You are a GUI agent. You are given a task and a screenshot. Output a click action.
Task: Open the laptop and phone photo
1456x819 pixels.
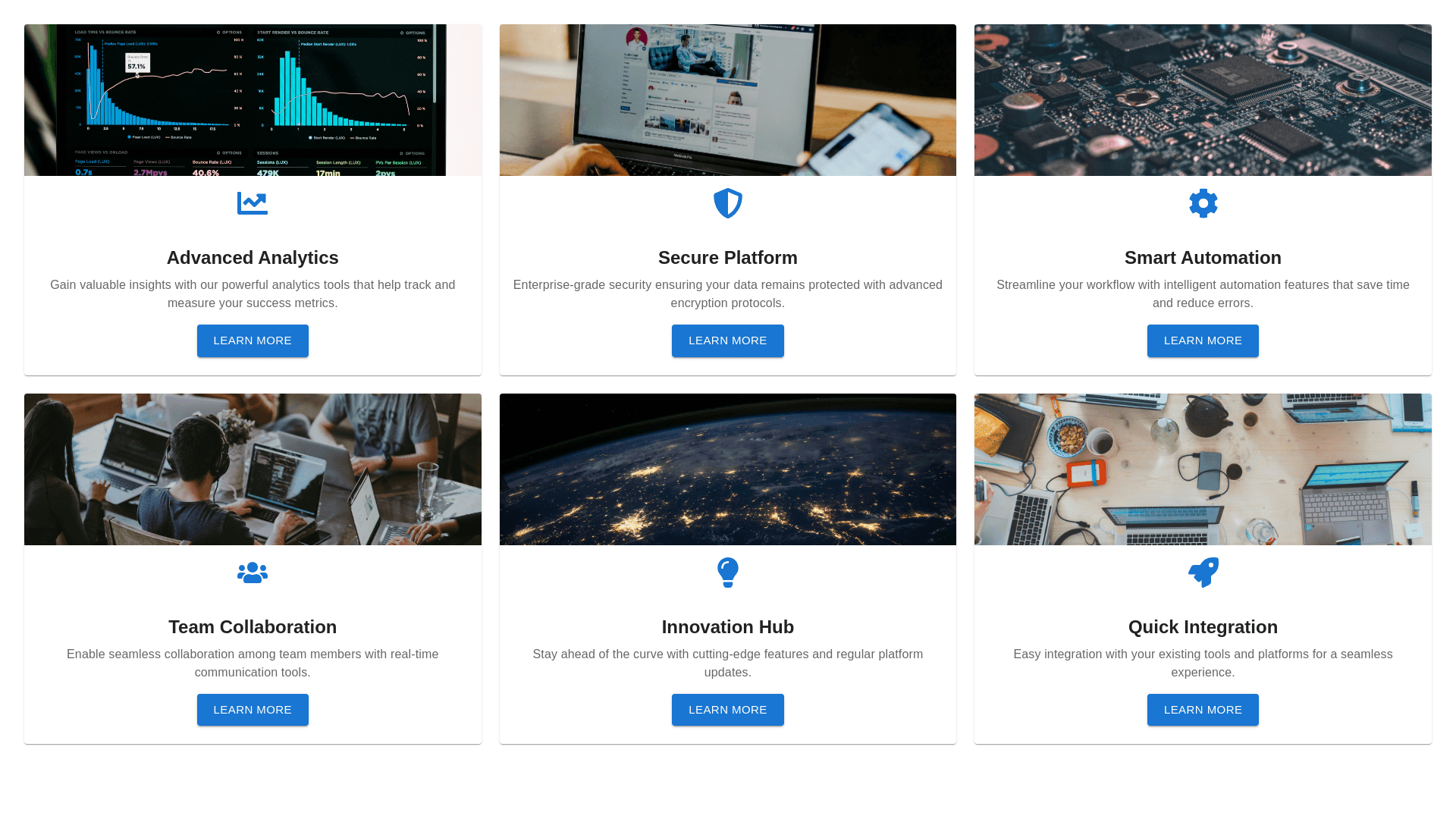click(x=727, y=100)
